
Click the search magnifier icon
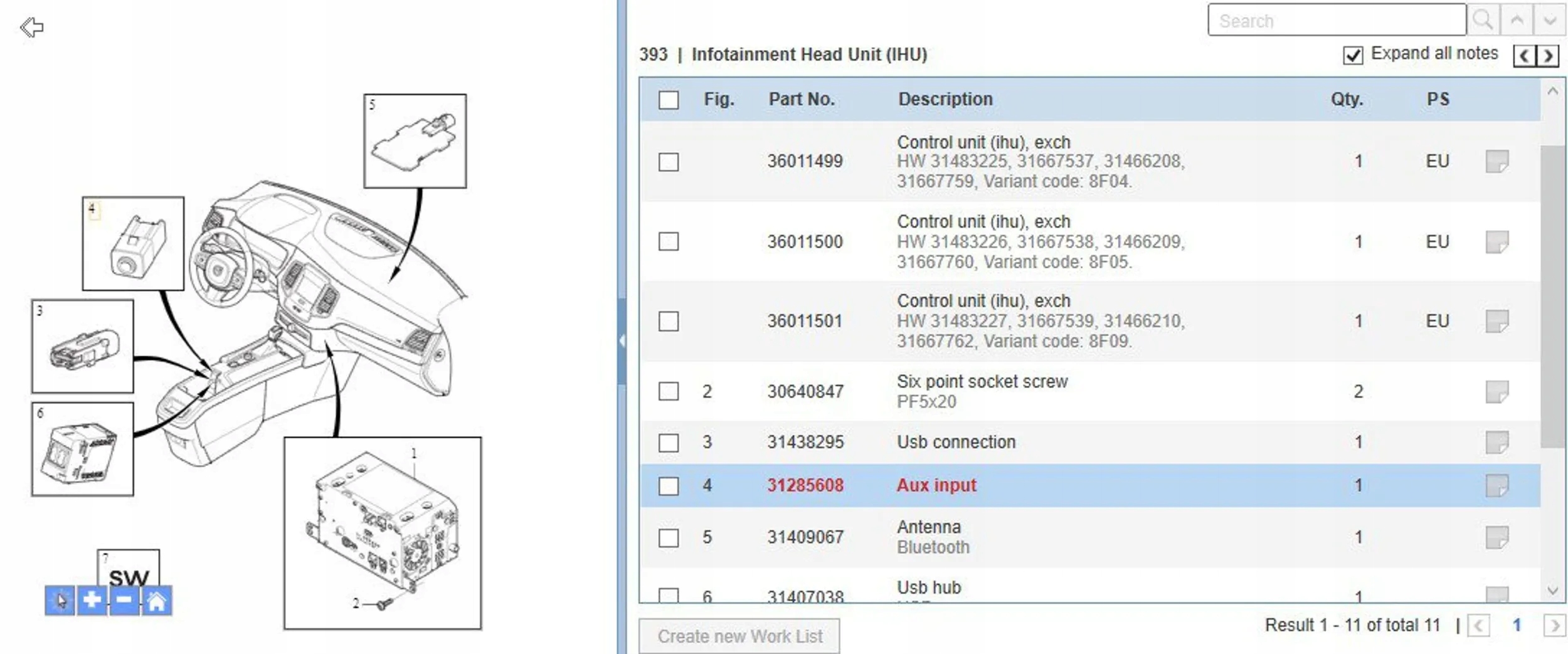pyautogui.click(x=1483, y=20)
